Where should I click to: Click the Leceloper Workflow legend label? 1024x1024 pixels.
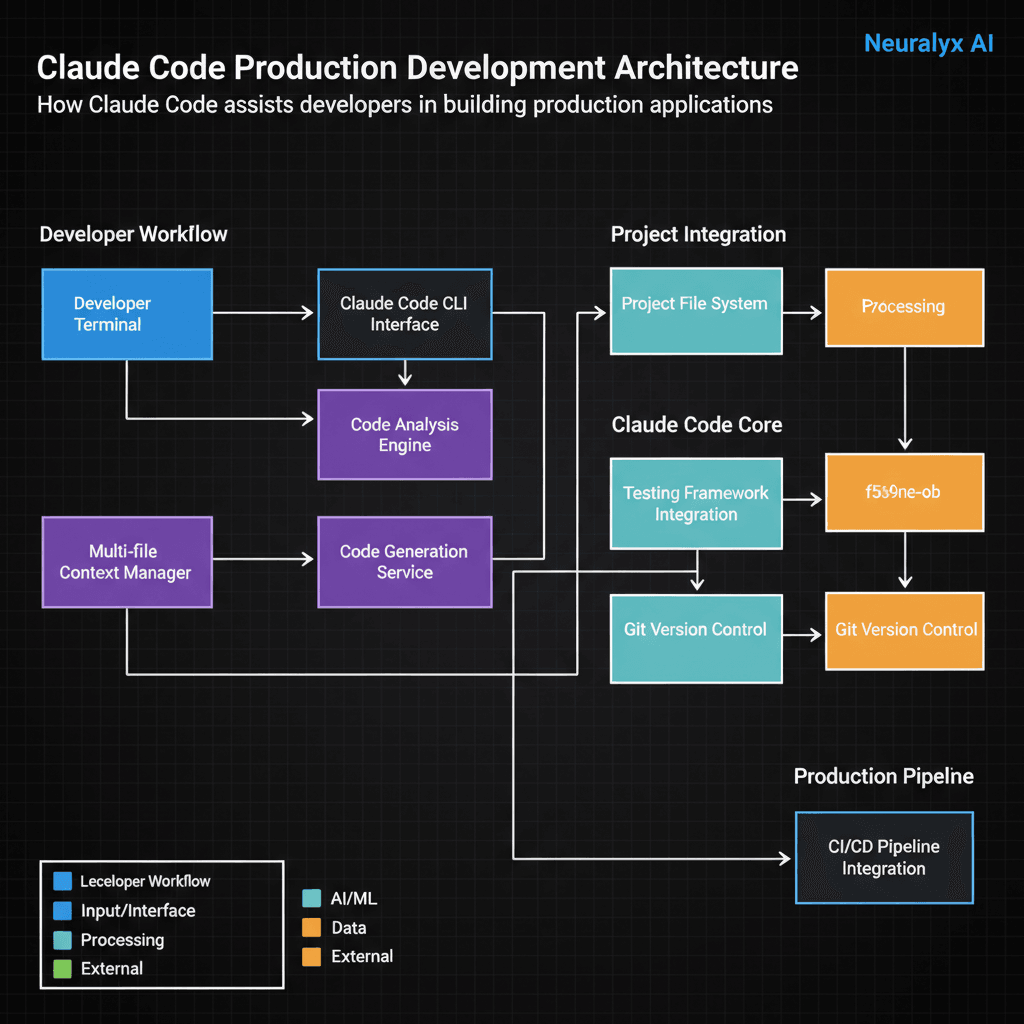tap(145, 882)
